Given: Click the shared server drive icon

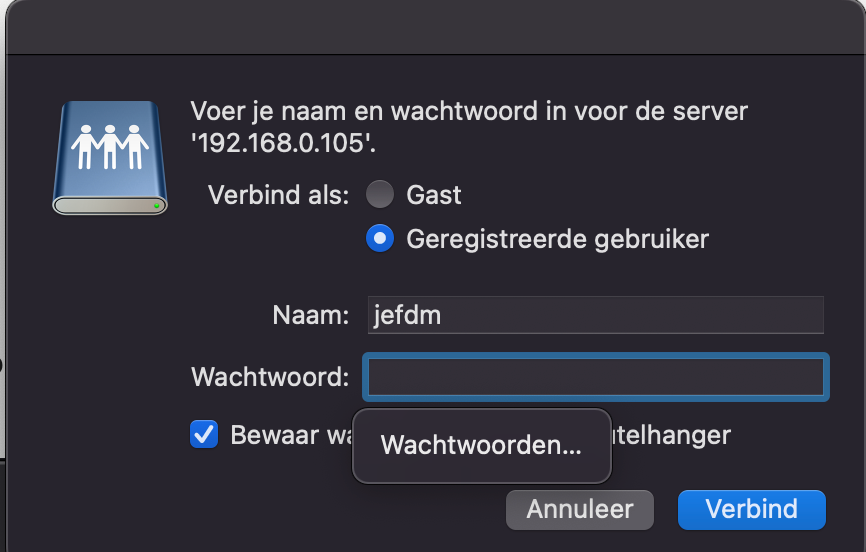Looking at the screenshot, I should tap(110, 157).
